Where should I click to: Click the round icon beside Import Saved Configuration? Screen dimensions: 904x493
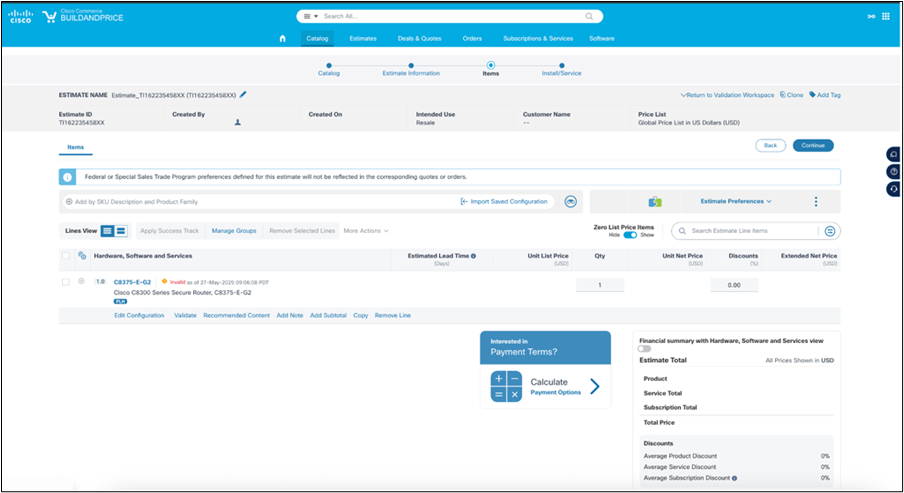pos(570,201)
